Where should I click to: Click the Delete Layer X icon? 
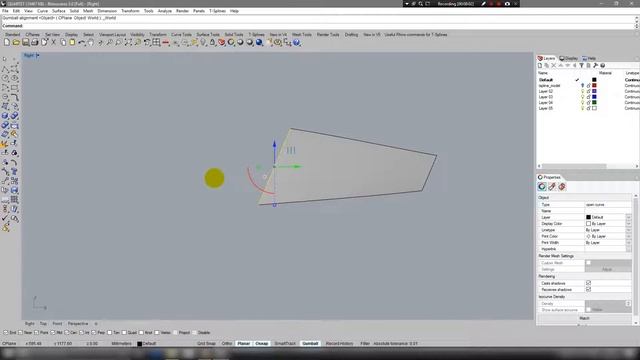pyautogui.click(x=554, y=65)
